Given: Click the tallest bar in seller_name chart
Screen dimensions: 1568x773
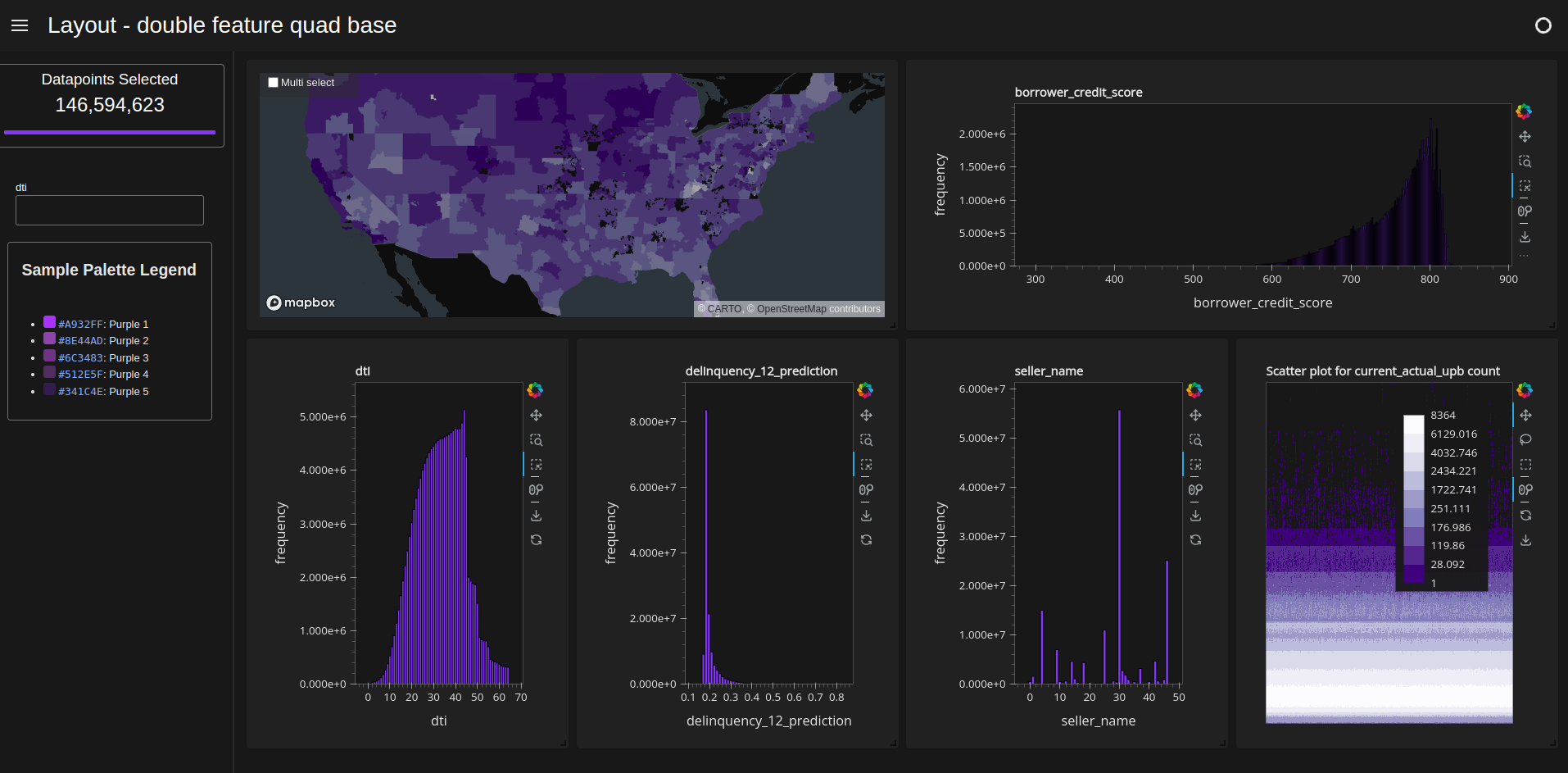Looking at the screenshot, I should (1119, 547).
